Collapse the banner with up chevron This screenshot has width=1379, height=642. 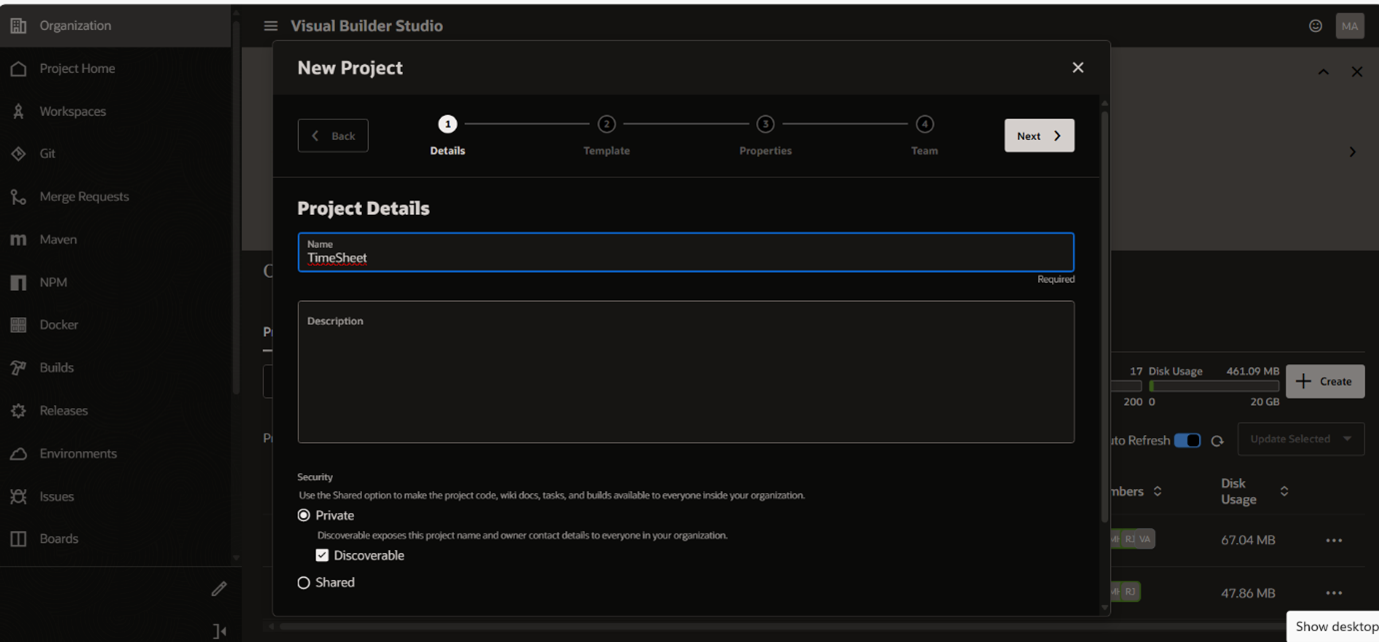tap(1323, 72)
